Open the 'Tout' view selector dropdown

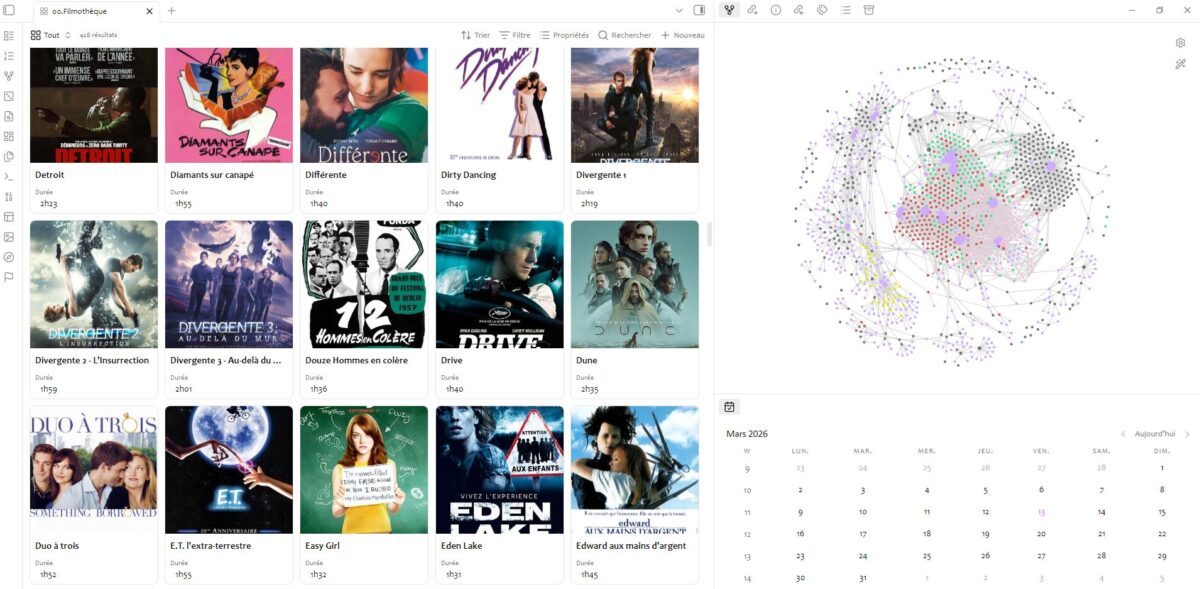pos(51,35)
